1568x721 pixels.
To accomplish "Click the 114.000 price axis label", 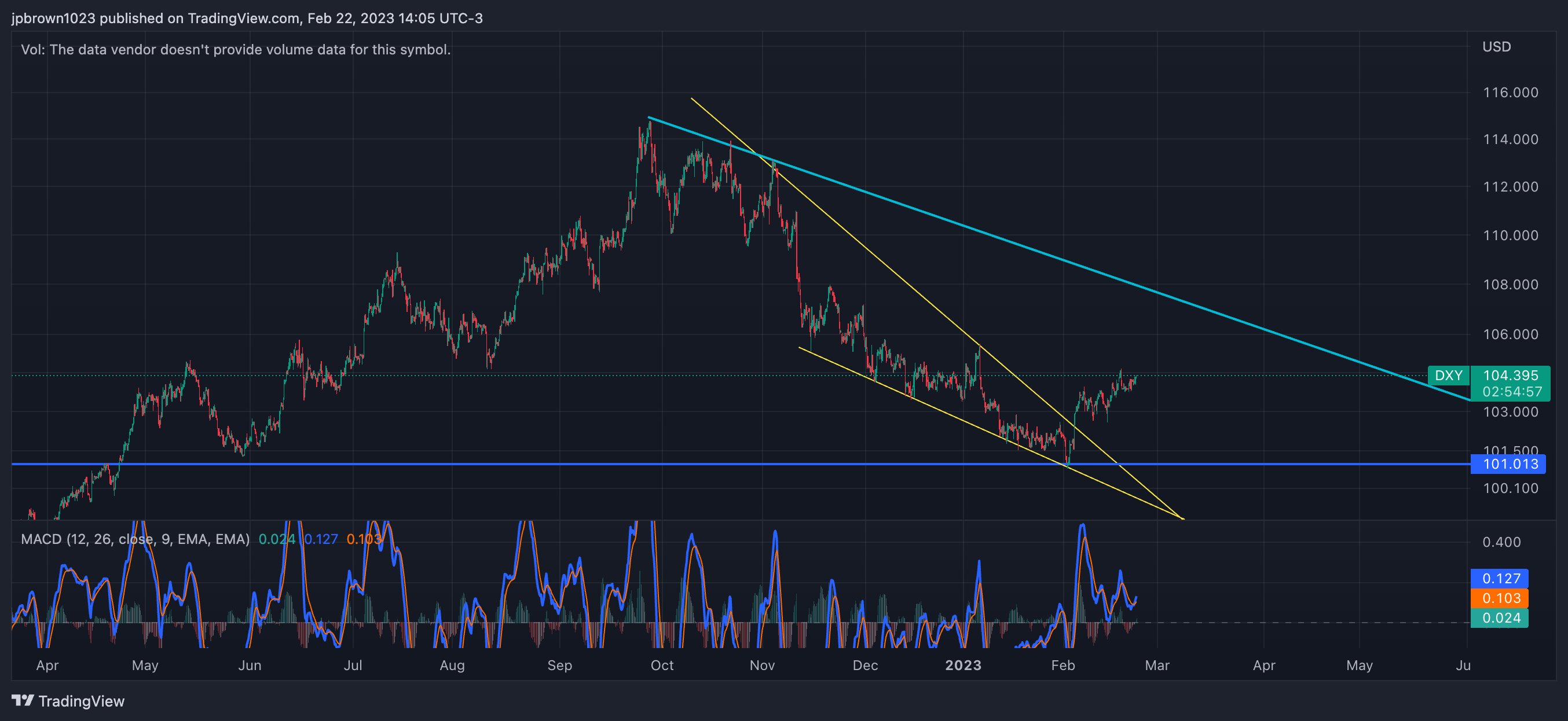I will pos(1510,139).
